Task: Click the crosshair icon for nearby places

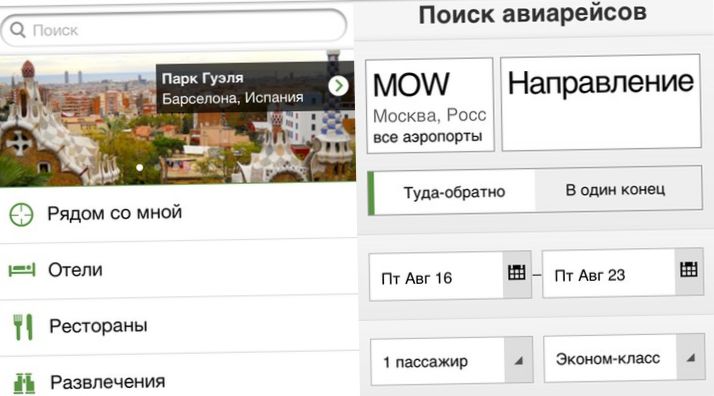Action: tap(21, 214)
